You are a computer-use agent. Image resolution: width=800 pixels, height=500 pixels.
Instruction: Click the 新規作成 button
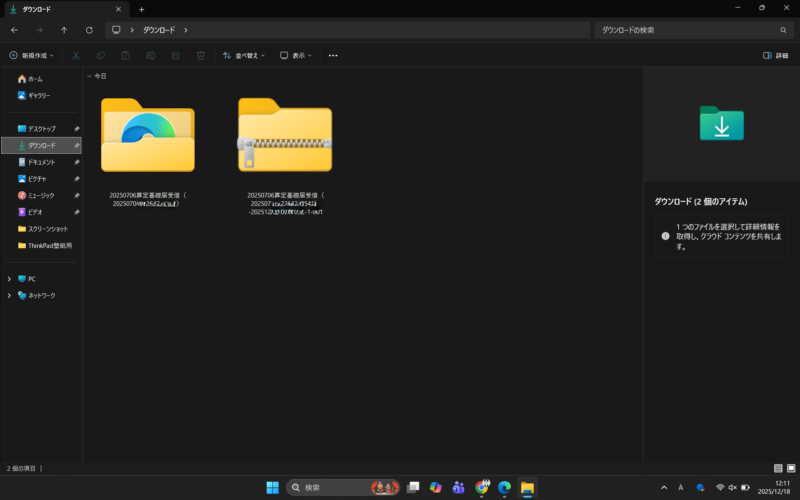point(32,56)
